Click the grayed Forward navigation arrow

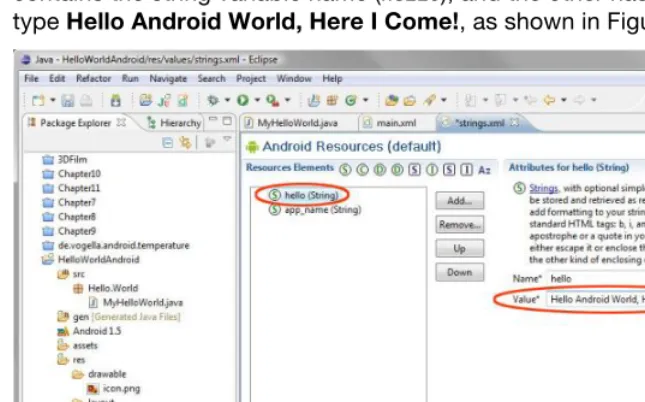[x=579, y=100]
